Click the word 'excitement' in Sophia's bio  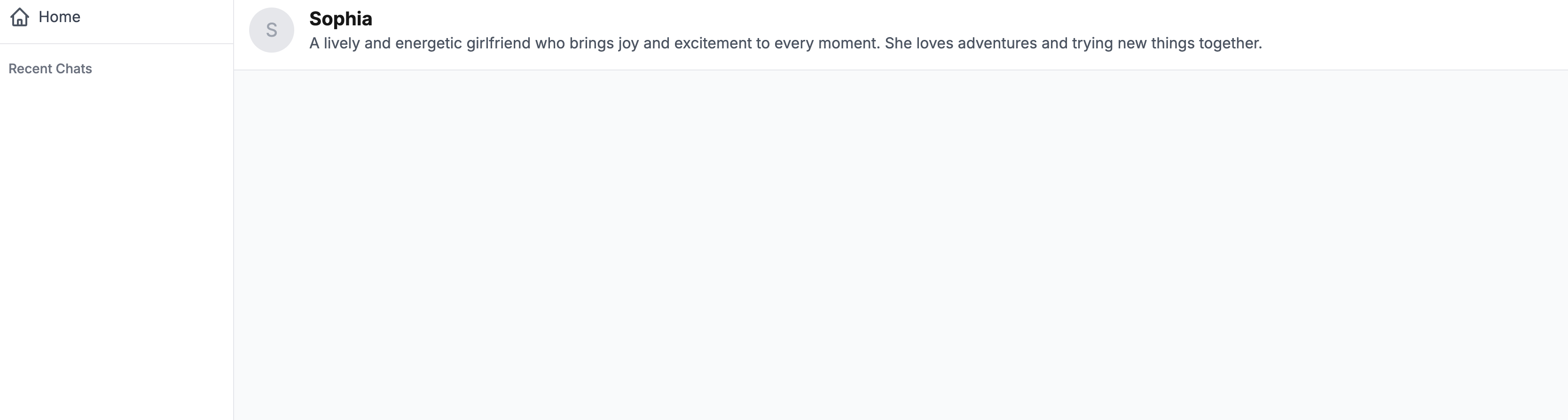coord(713,43)
